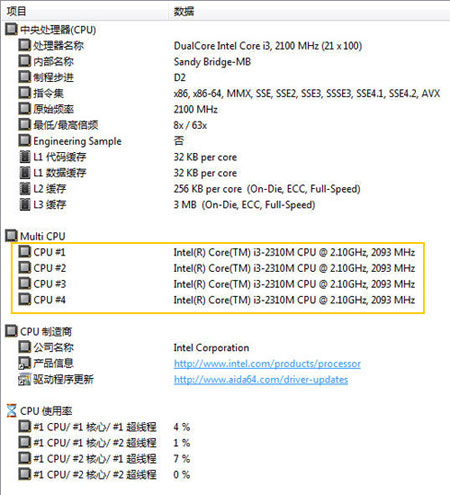
Task: Select the 最低/最高倍频 row
Action: point(225,125)
